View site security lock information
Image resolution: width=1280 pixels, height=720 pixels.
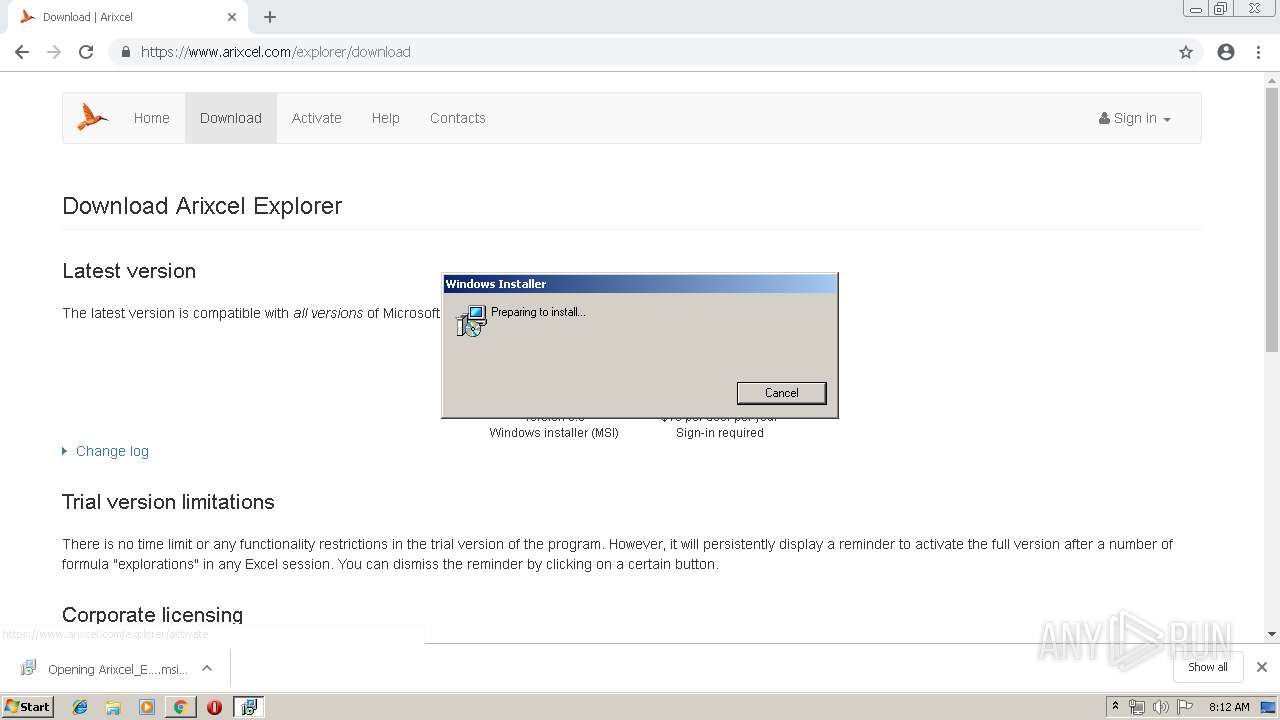pos(125,52)
